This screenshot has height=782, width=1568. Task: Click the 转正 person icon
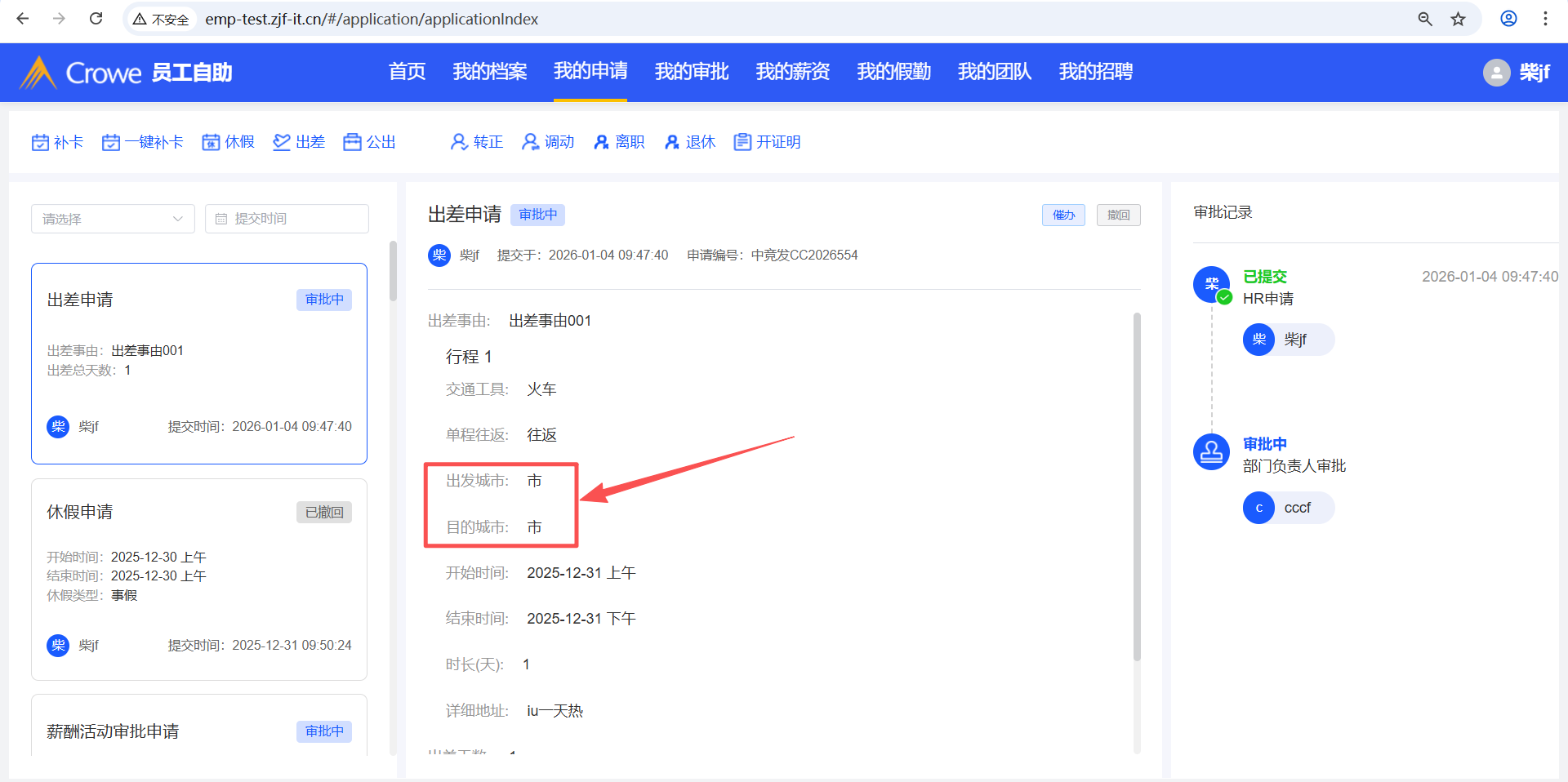459,142
